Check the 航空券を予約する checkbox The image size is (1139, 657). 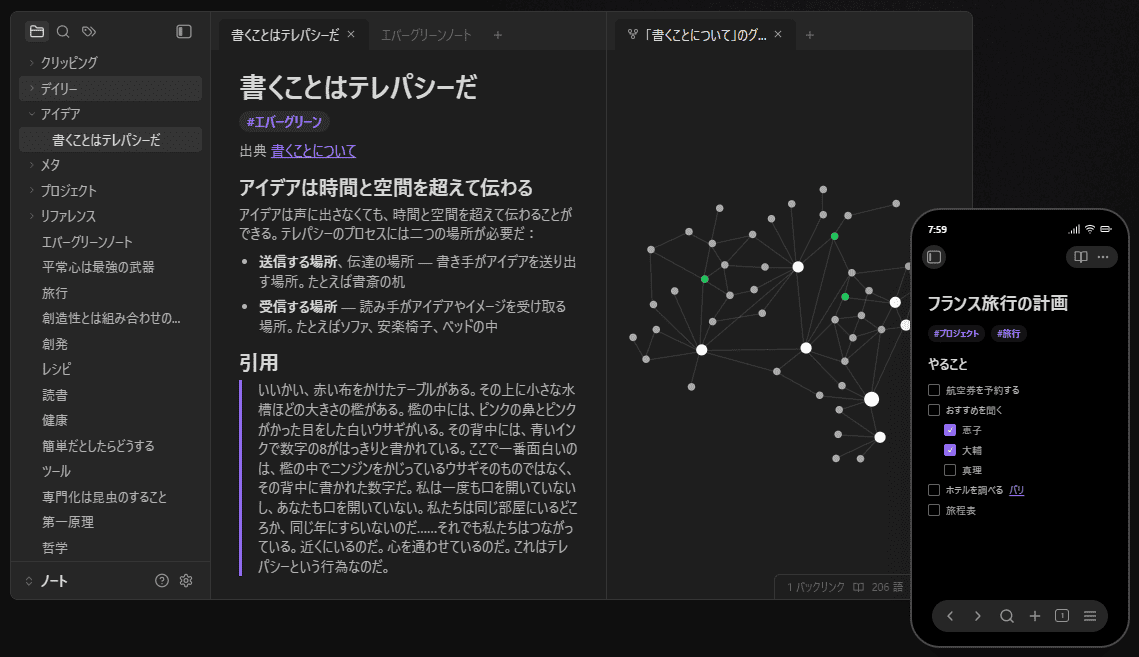pyautogui.click(x=933, y=389)
